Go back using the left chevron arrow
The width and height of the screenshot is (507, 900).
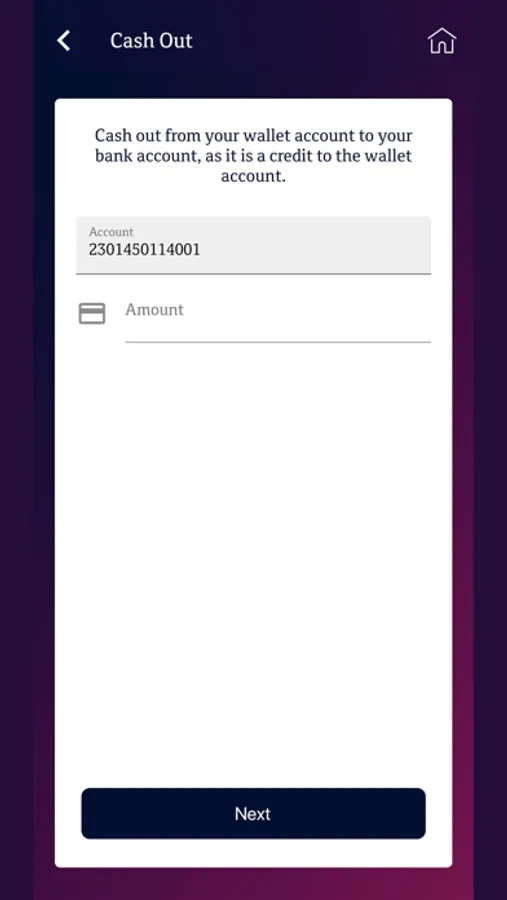pos(63,41)
